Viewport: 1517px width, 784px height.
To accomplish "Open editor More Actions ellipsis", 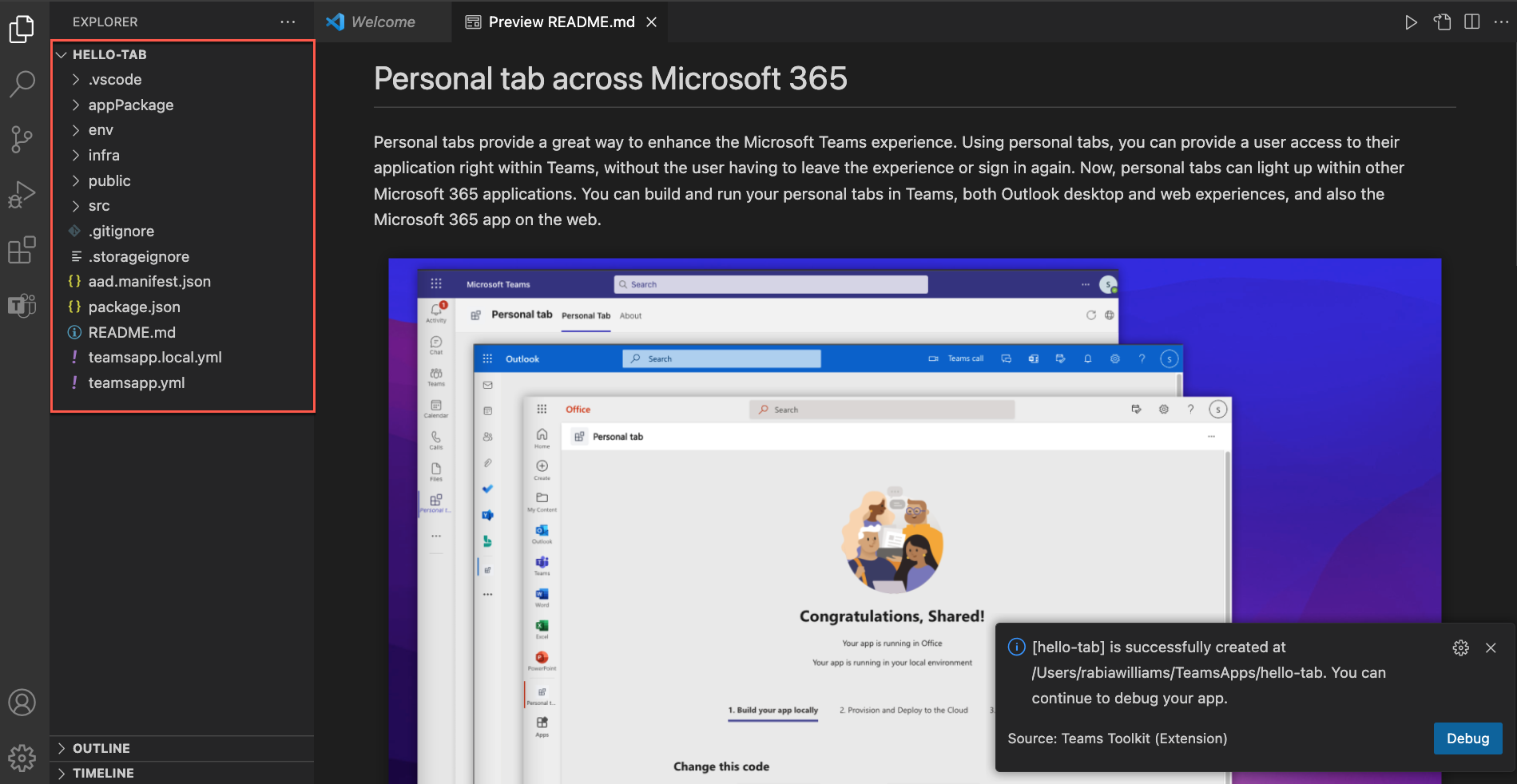I will click(1501, 22).
